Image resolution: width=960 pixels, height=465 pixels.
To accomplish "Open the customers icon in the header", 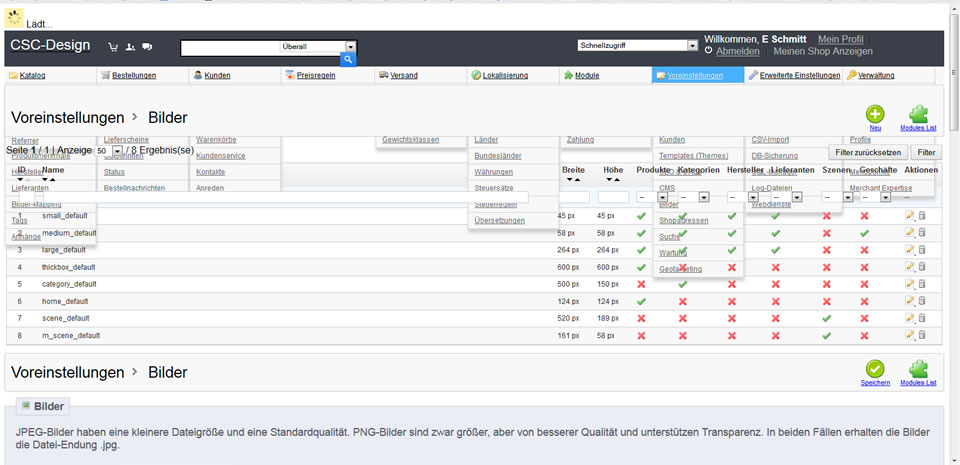I will (130, 47).
